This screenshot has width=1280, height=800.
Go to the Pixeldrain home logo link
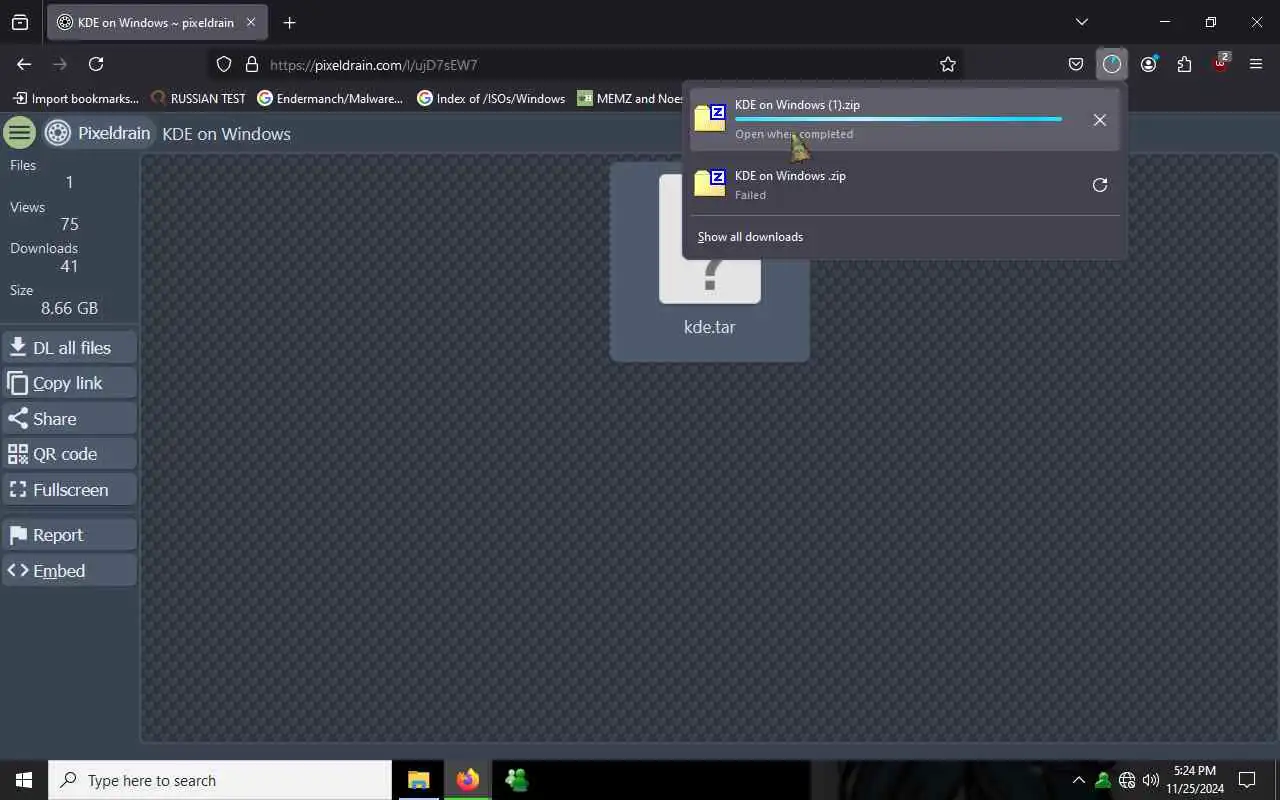(98, 133)
